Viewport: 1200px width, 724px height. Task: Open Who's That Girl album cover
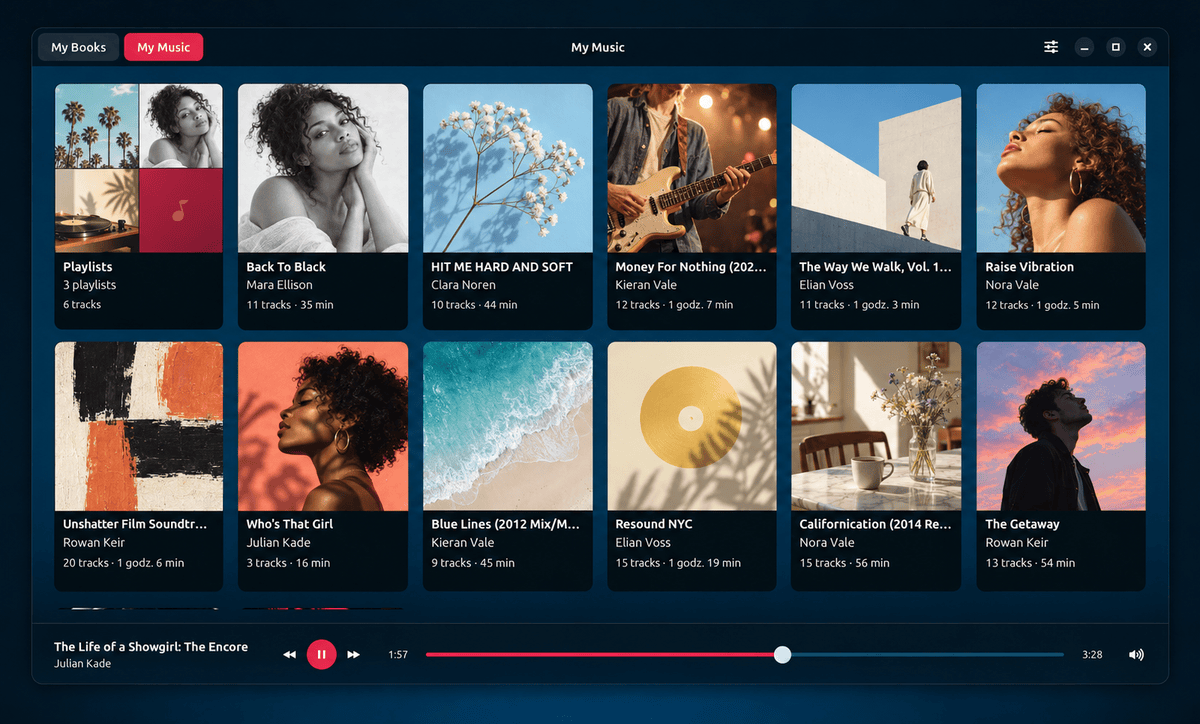click(x=323, y=426)
